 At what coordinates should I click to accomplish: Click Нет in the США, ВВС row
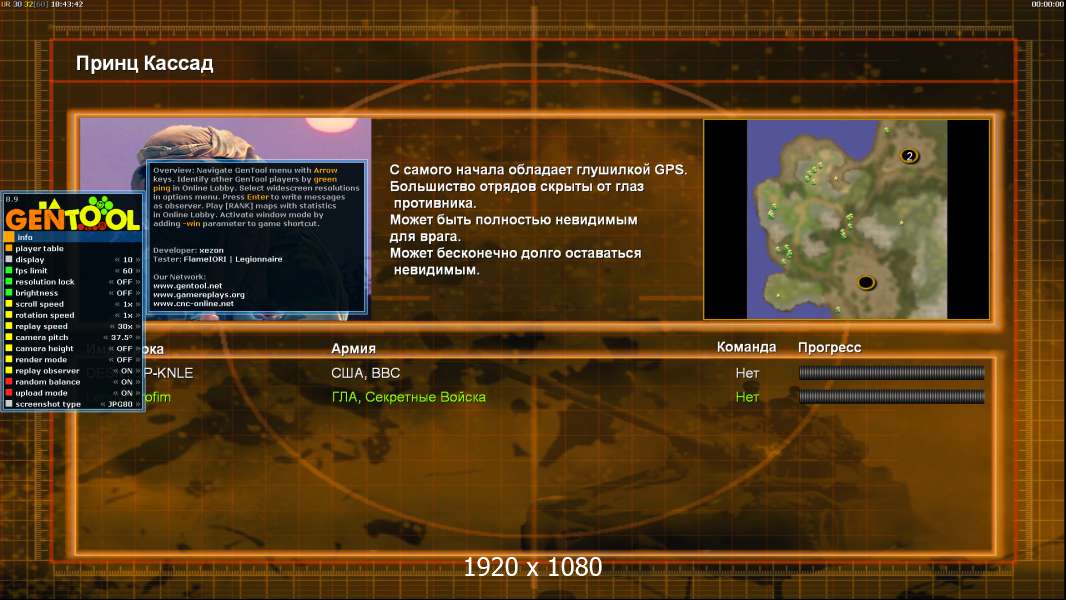tap(746, 373)
